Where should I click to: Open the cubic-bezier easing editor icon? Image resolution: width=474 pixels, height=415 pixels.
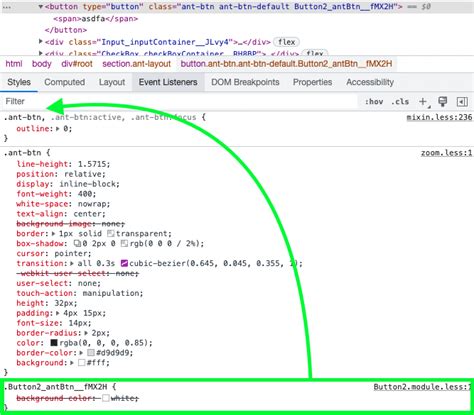[x=124, y=263]
